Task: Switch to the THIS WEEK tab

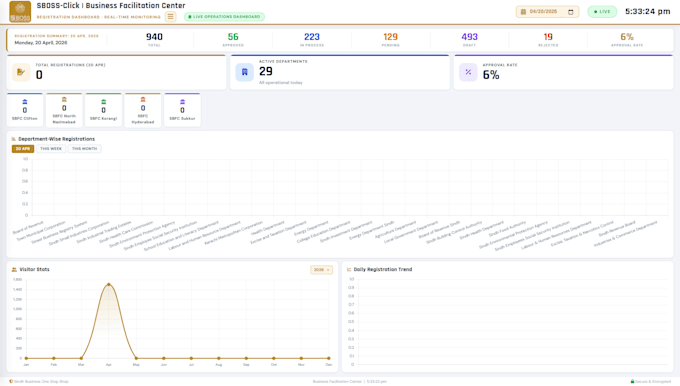Action: [51, 149]
